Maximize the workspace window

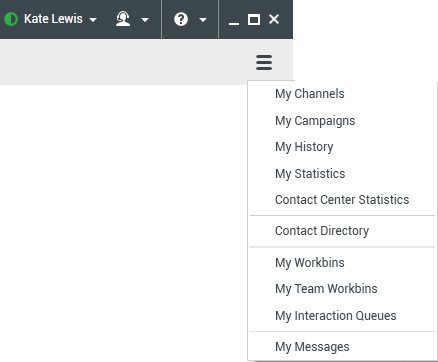pyautogui.click(x=254, y=19)
